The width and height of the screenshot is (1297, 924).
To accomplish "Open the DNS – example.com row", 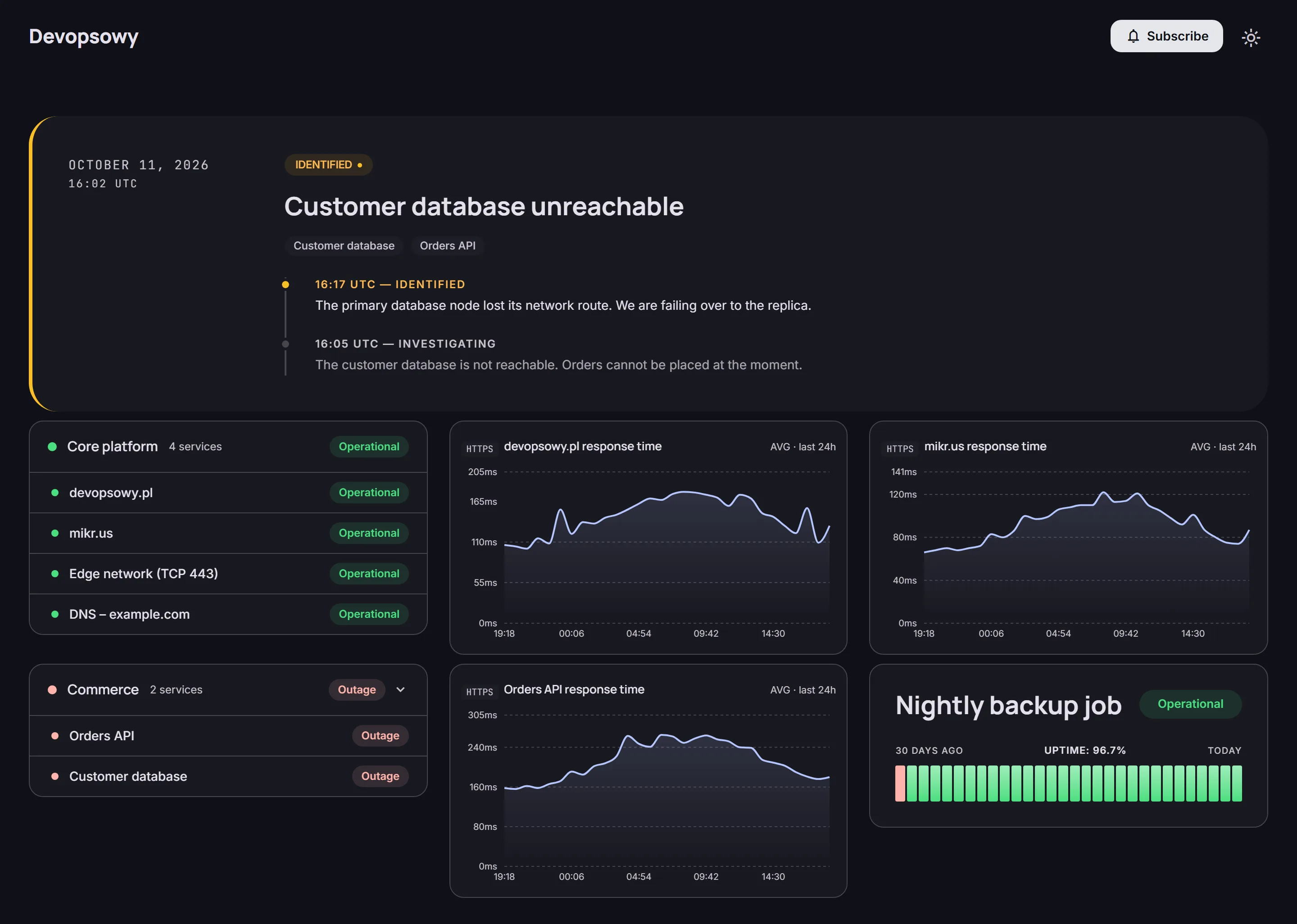I will [228, 614].
